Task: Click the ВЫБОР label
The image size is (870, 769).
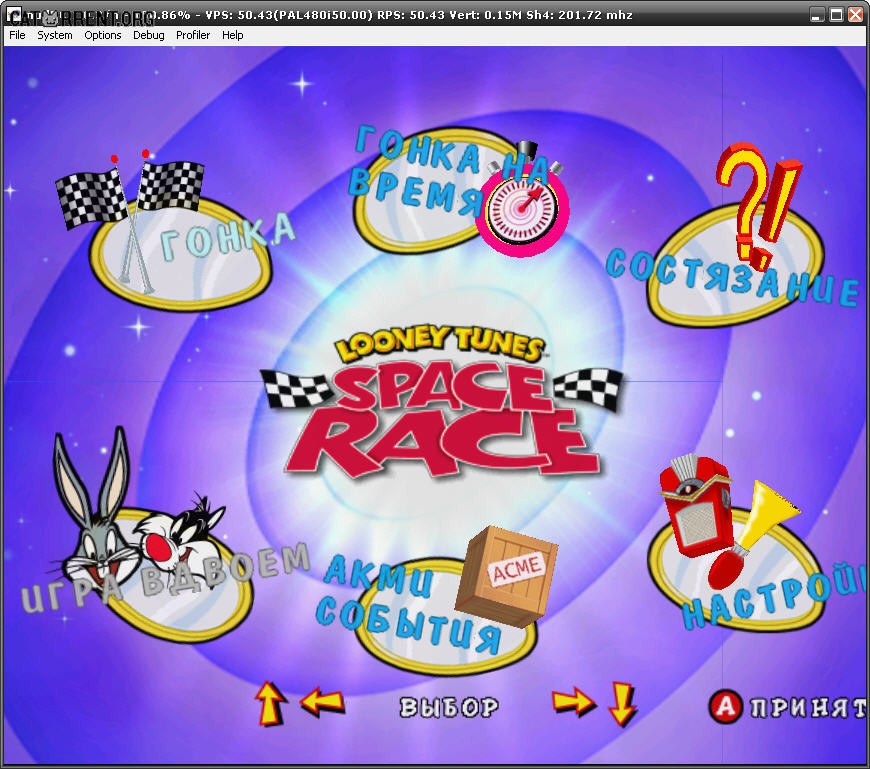Action: point(449,707)
